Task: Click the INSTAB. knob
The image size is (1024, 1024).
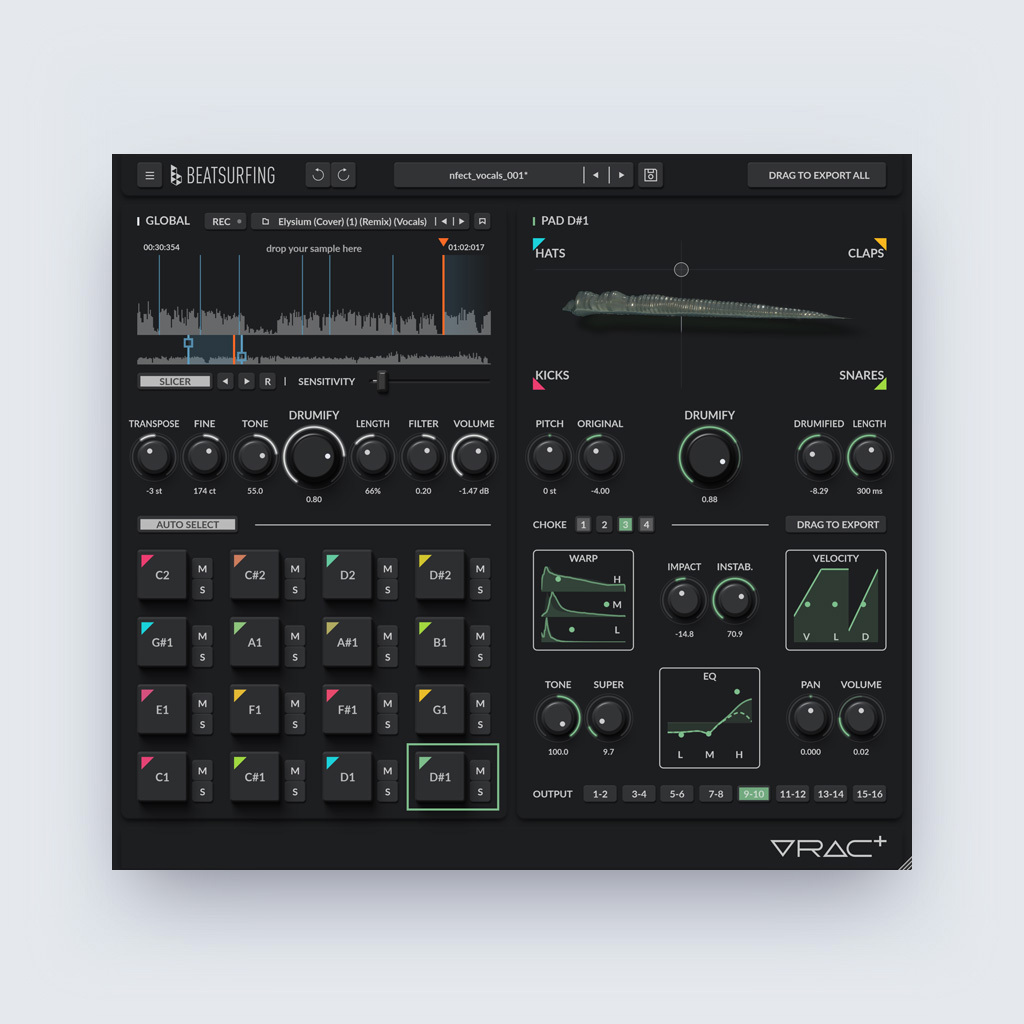Action: pos(735,600)
